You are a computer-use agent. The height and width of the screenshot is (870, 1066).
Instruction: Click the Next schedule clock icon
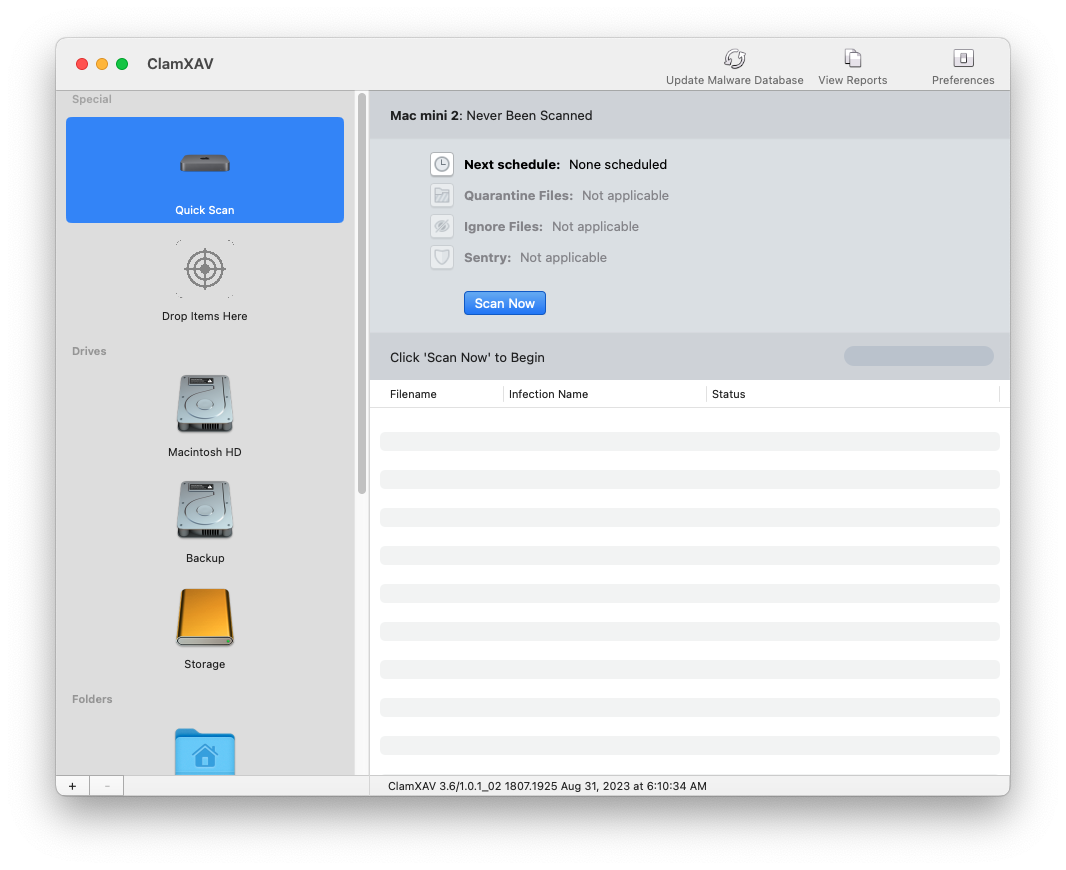tap(442, 164)
